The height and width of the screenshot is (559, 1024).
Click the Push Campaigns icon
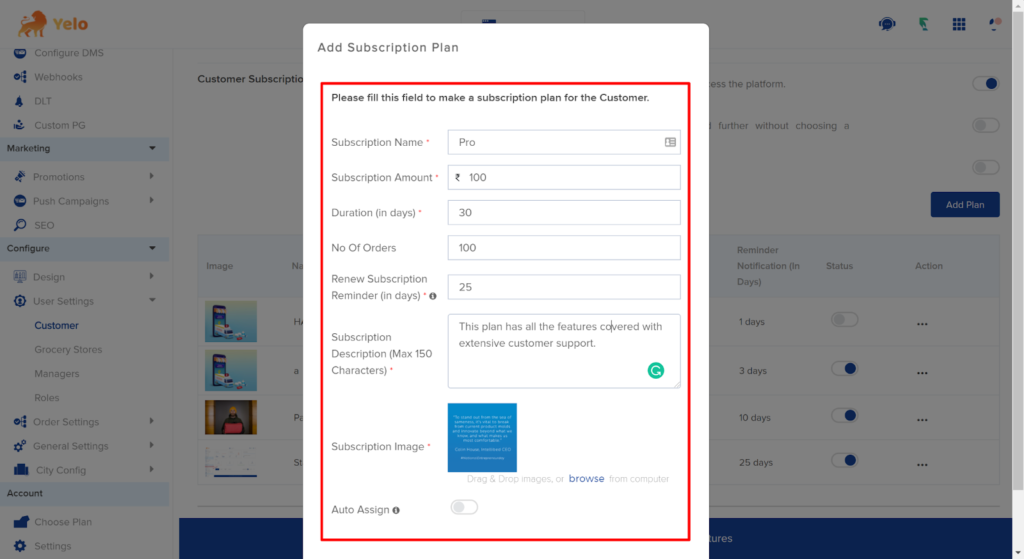[20, 200]
